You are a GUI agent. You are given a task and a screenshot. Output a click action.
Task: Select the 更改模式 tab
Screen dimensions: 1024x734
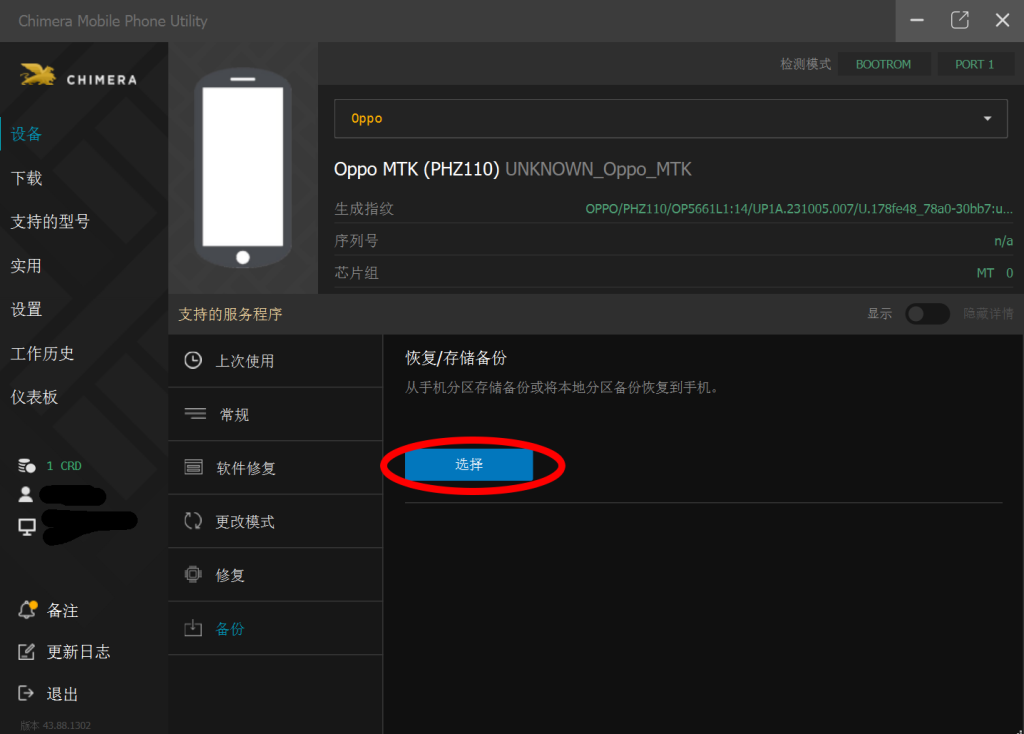click(275, 521)
